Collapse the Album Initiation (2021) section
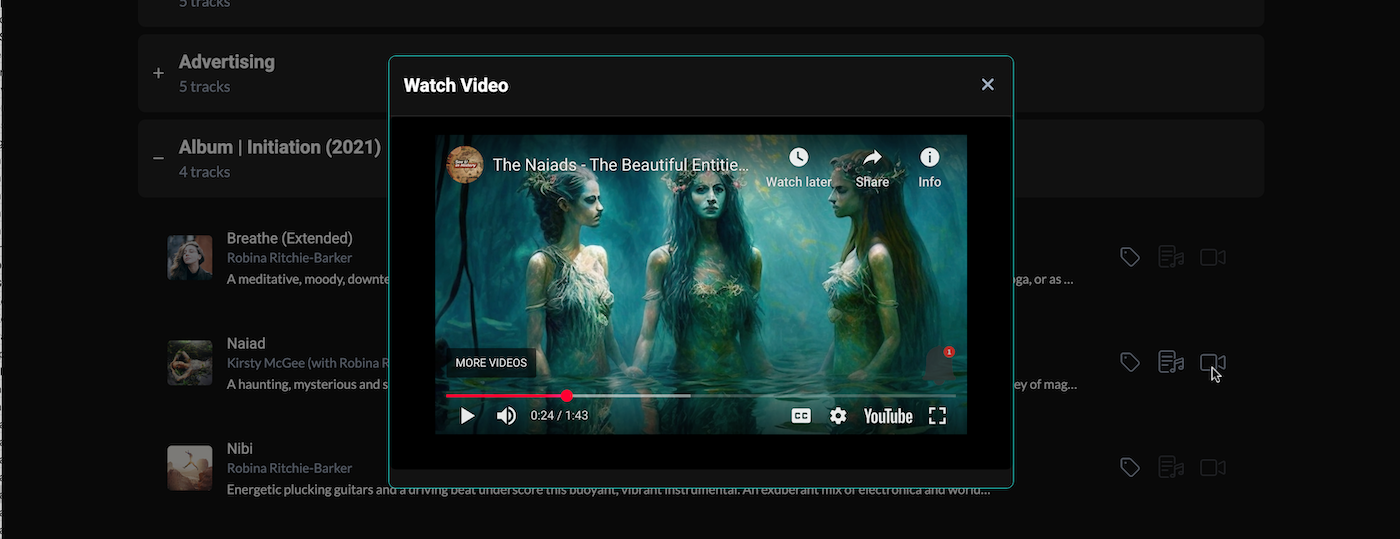The image size is (1400, 539). (x=158, y=158)
